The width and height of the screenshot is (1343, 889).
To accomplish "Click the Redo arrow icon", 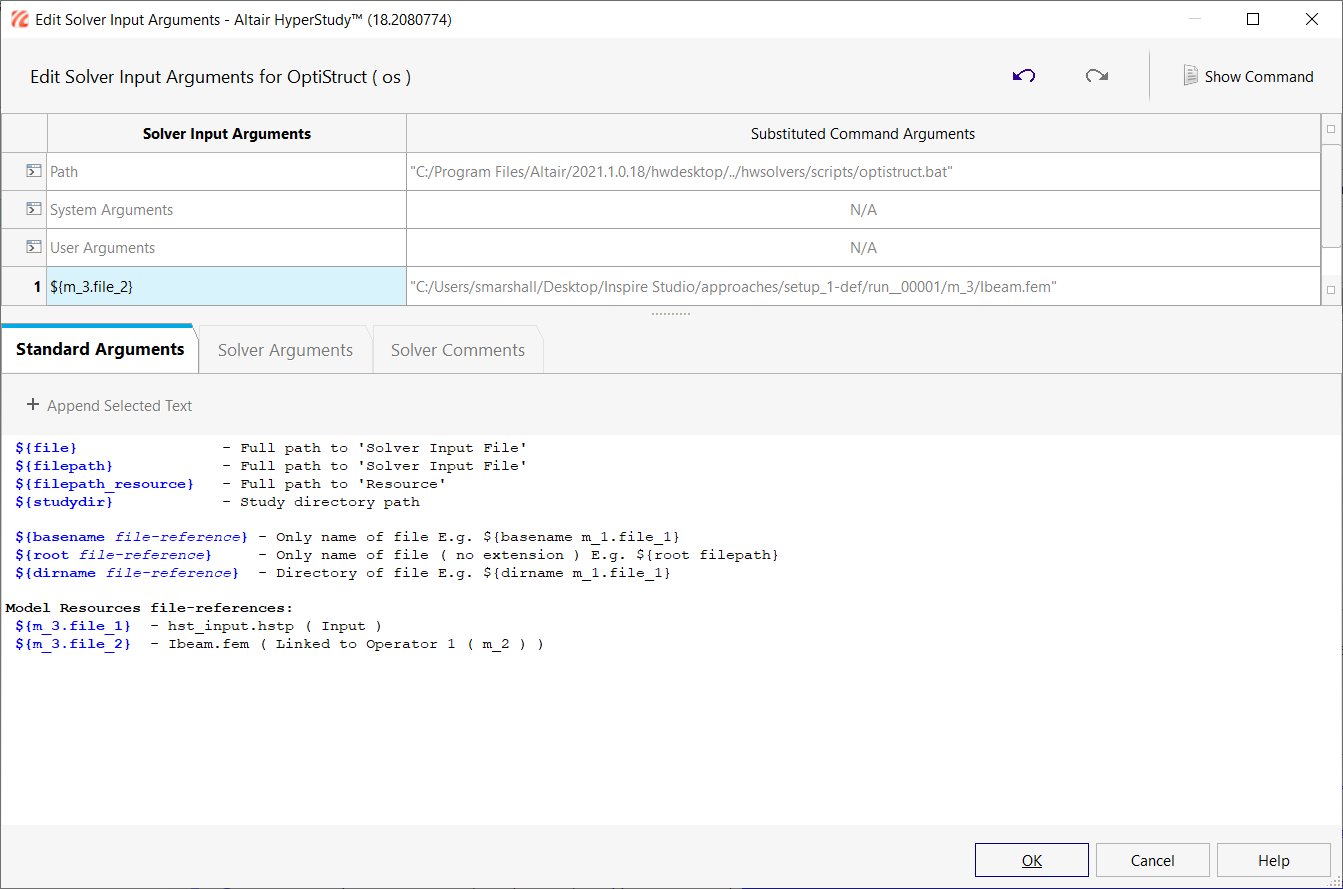I will [x=1097, y=76].
